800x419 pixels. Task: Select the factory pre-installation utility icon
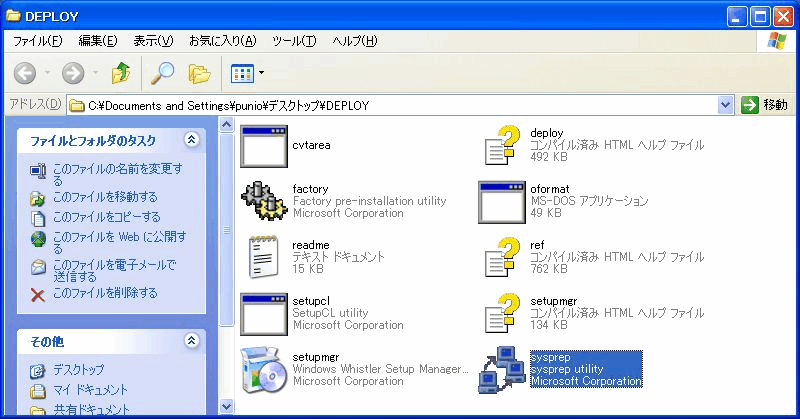(264, 201)
